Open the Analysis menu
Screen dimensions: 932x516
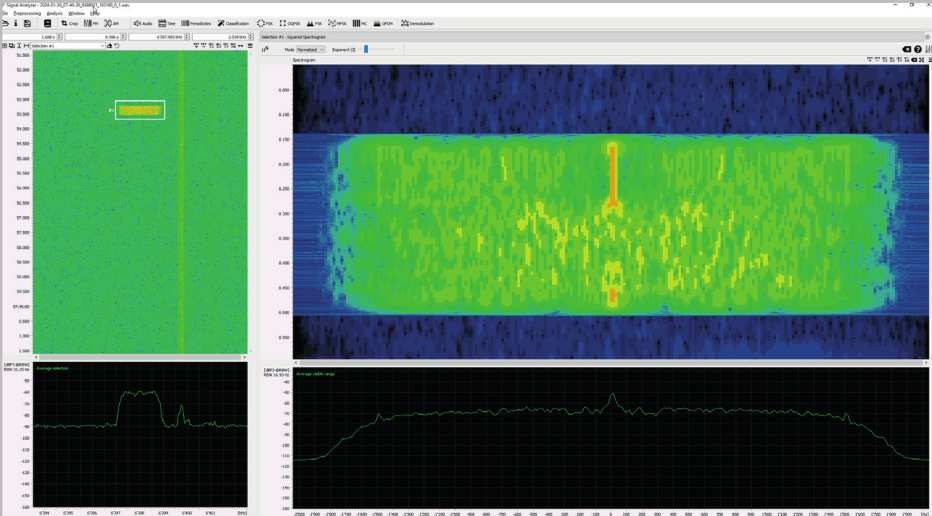click(54, 13)
